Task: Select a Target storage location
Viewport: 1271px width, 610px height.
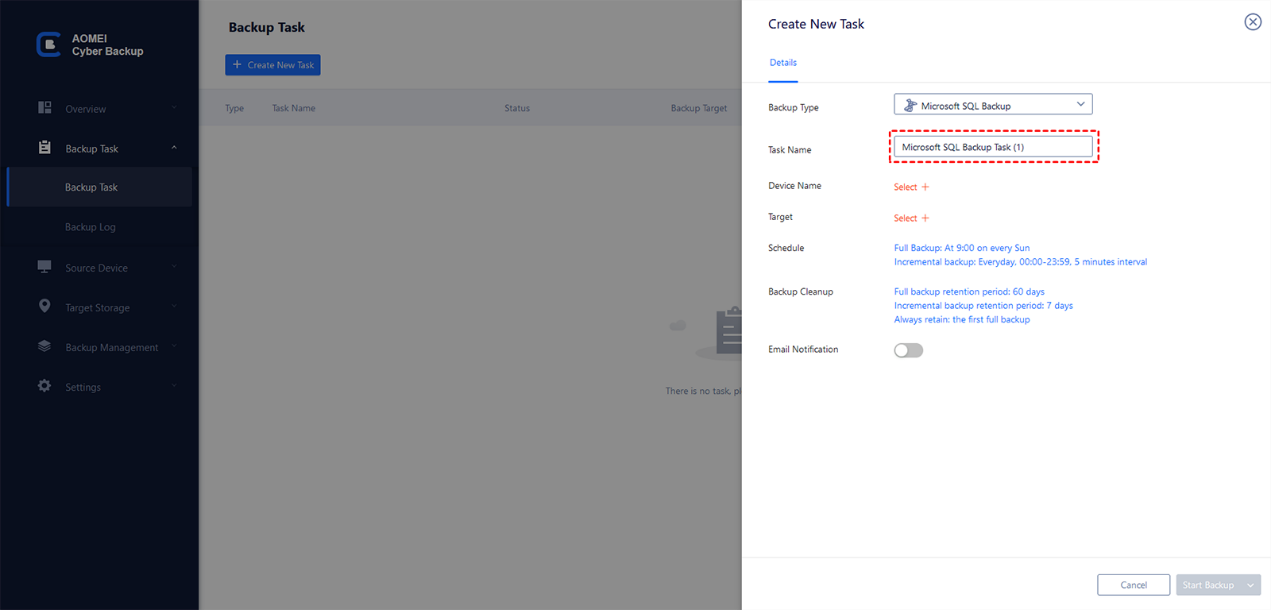Action: coord(911,218)
